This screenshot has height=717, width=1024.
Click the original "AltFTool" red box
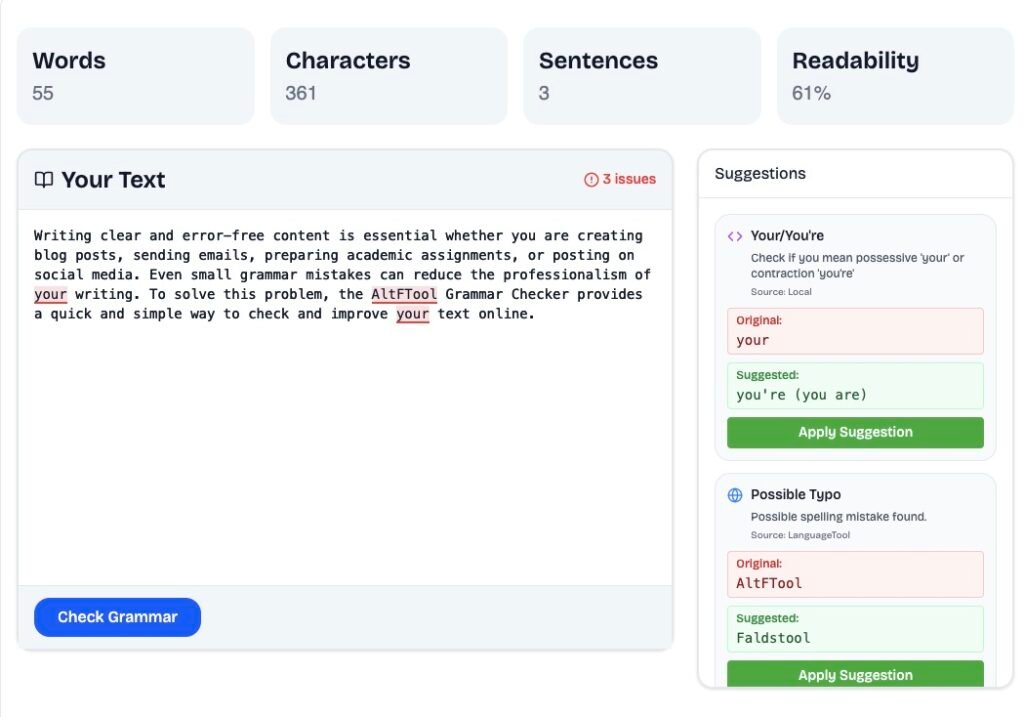(x=855, y=575)
